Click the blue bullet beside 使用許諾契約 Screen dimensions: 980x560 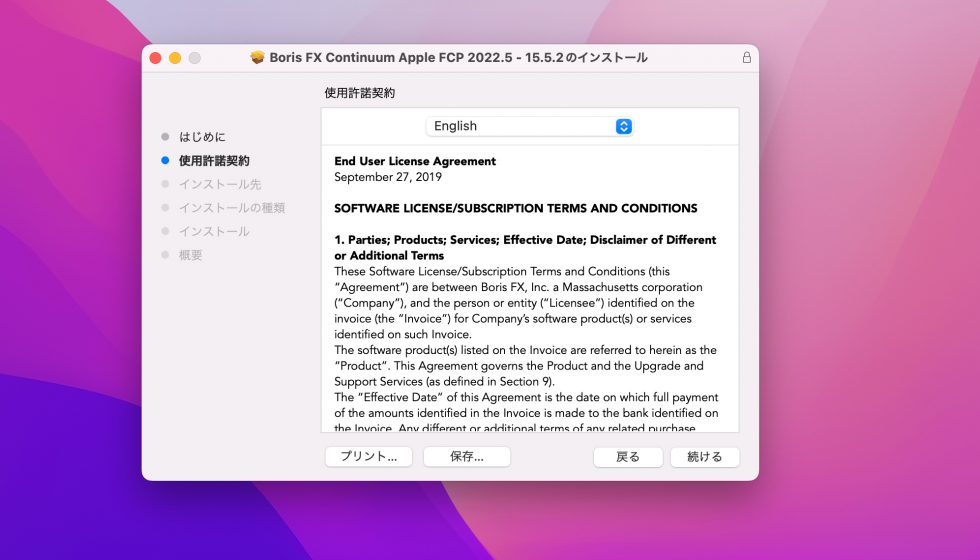click(165, 161)
